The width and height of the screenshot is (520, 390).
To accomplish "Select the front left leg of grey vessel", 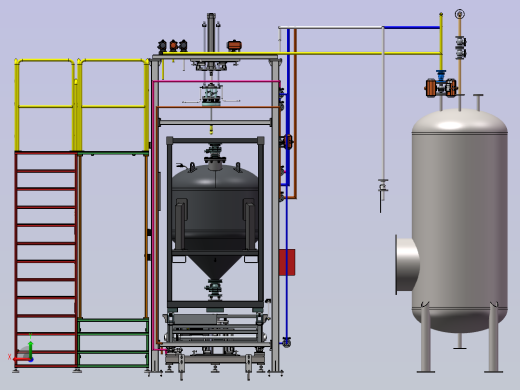I will pyautogui.click(x=425, y=337).
